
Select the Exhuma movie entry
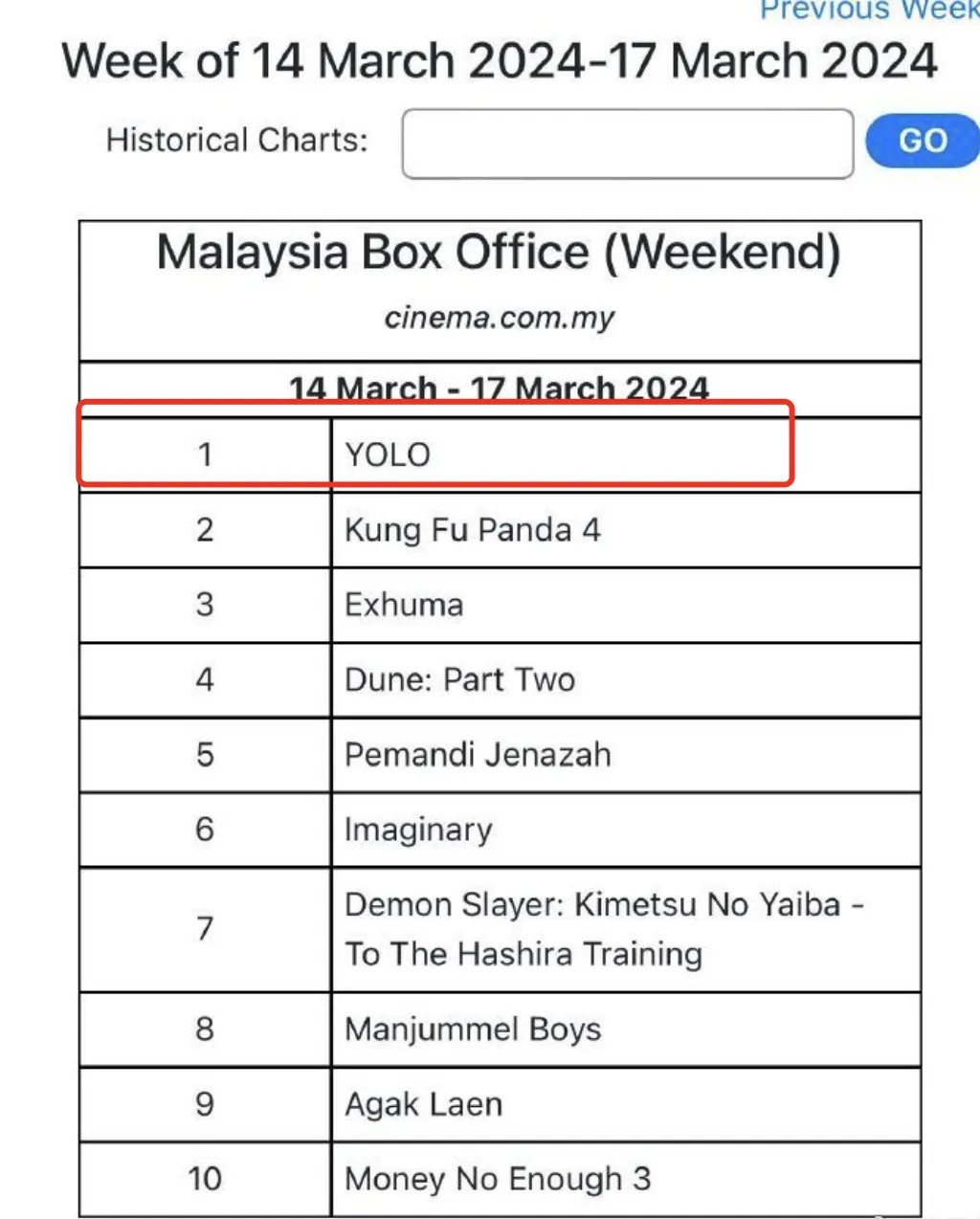pos(404,605)
